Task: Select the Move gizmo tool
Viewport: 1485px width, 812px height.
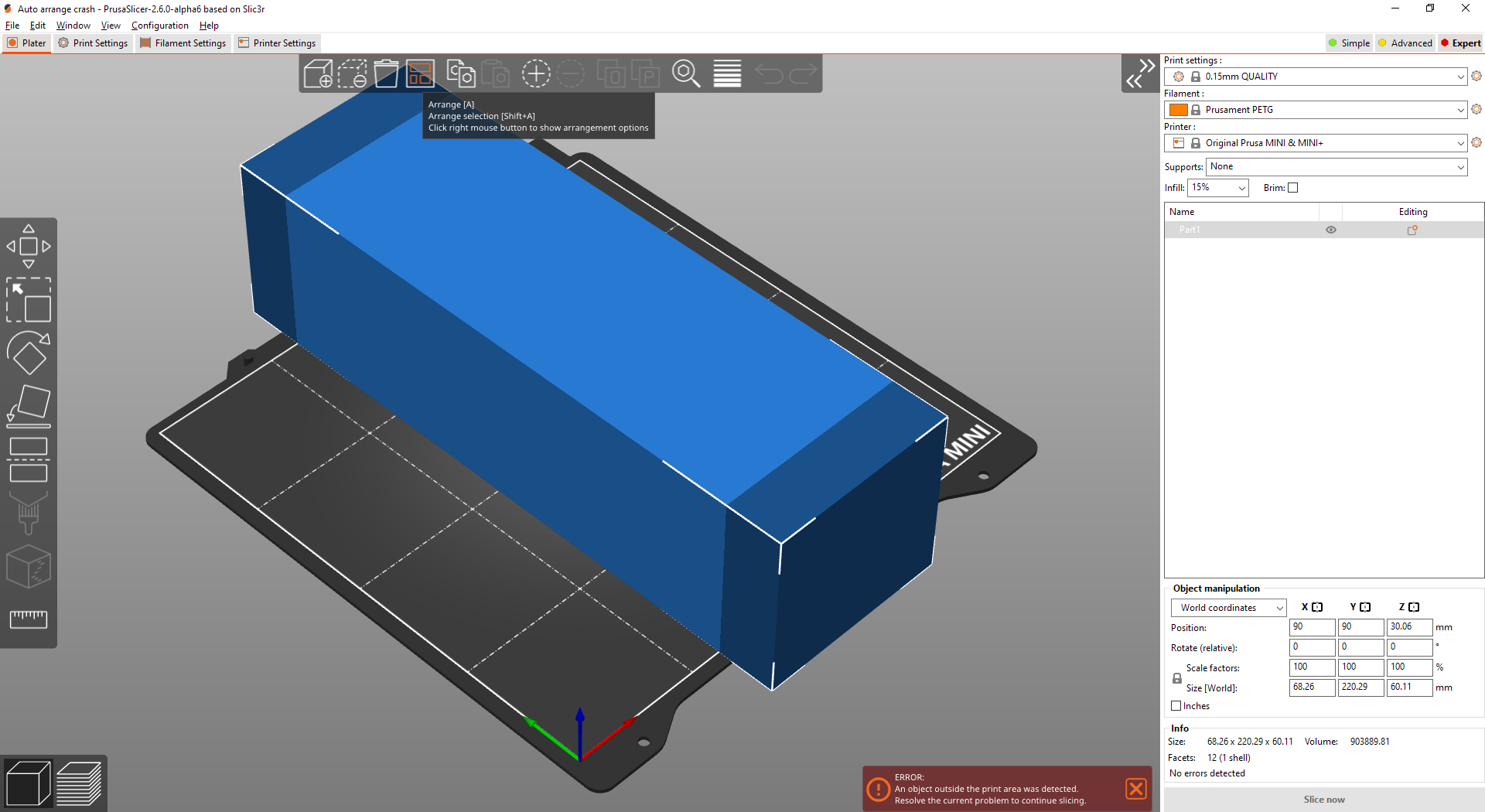Action: pos(29,247)
